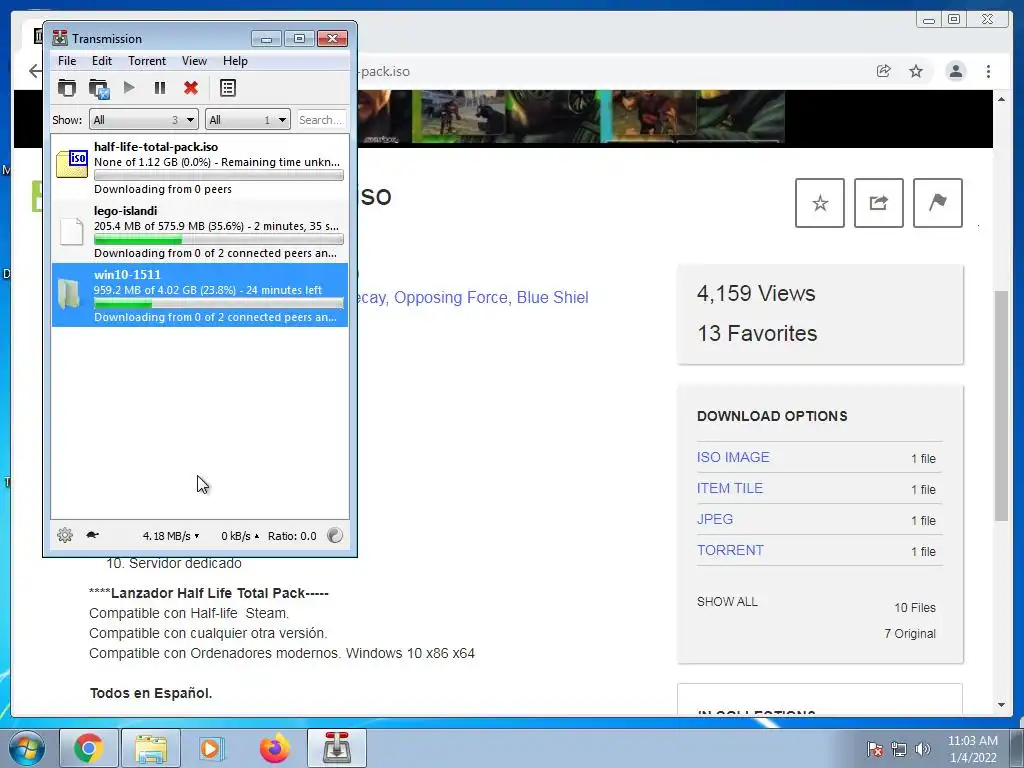Open the download speed 4.18 MB/s dropdown
Viewport: 1024px width, 768px height.
170,536
